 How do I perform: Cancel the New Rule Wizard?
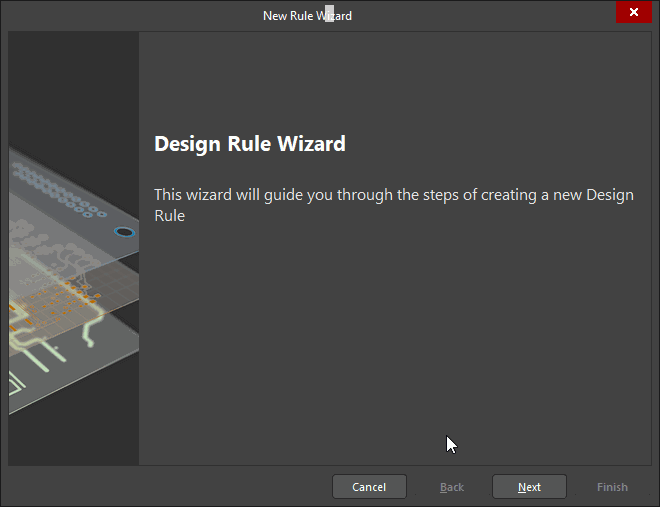pos(369,487)
